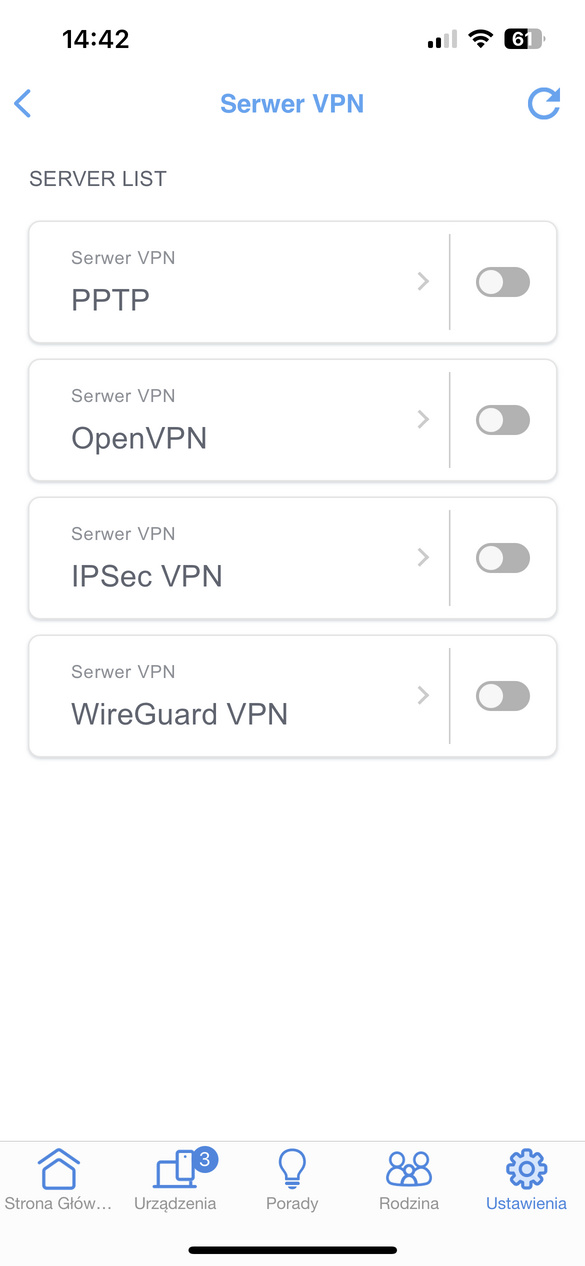Check the Wi-Fi status icon
This screenshot has width=585, height=1266.
(x=481, y=40)
